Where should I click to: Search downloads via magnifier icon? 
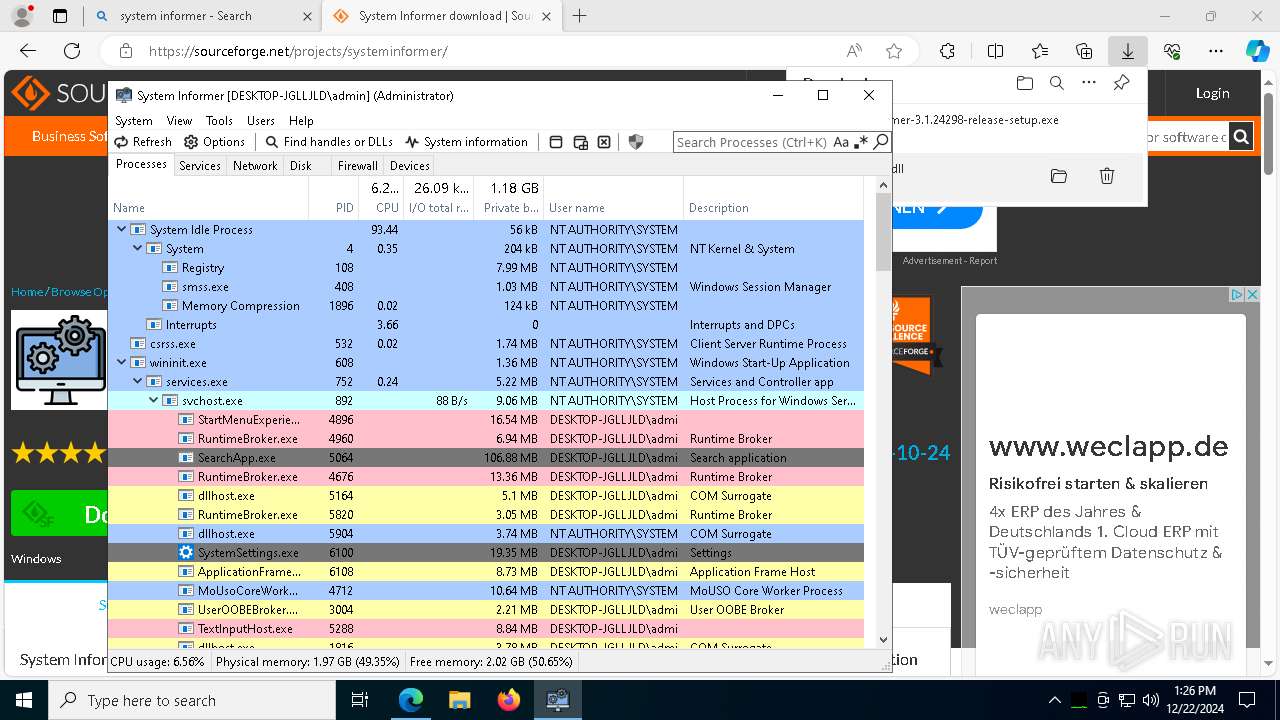1056,83
